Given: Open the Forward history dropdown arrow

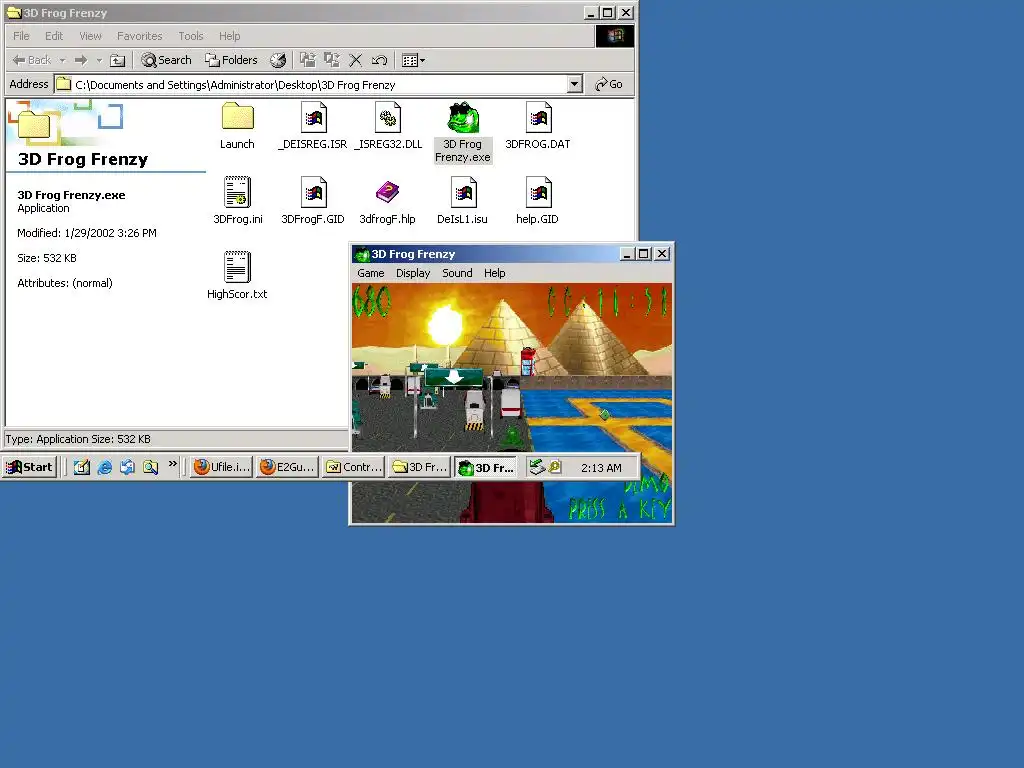Looking at the screenshot, I should 99,60.
